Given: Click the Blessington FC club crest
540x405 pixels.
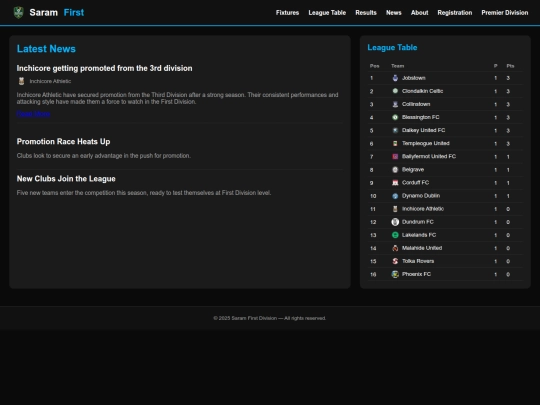Looking at the screenshot, I should pyautogui.click(x=395, y=117).
